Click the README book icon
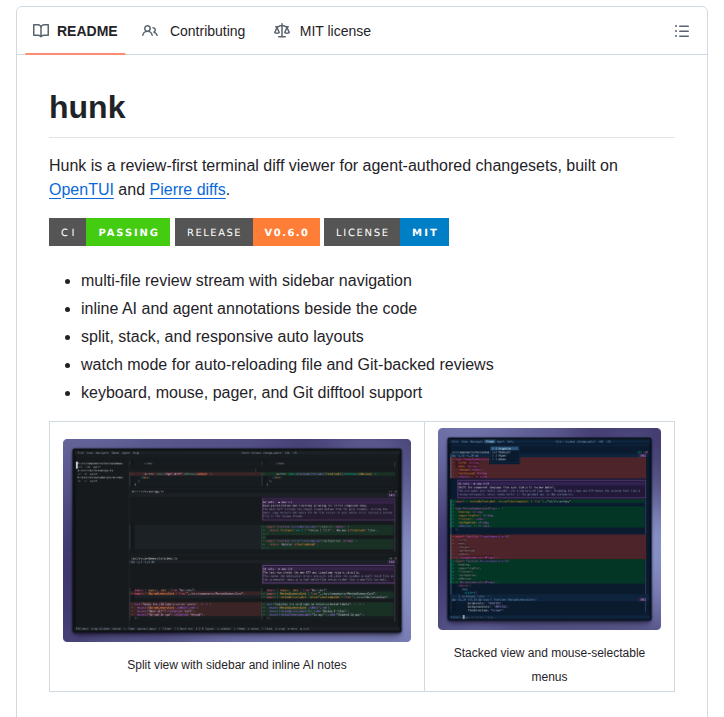The height and width of the screenshot is (717, 724). tap(41, 31)
